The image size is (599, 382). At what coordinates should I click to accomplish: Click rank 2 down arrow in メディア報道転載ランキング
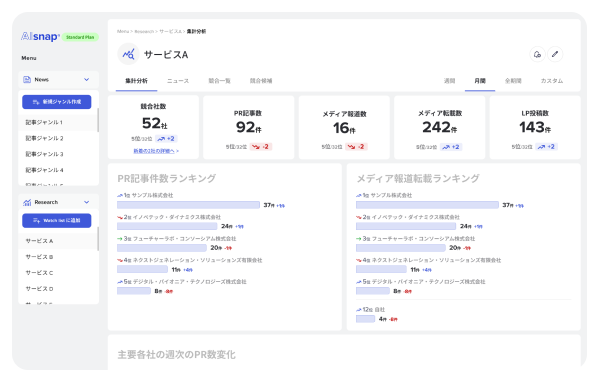[359, 217]
